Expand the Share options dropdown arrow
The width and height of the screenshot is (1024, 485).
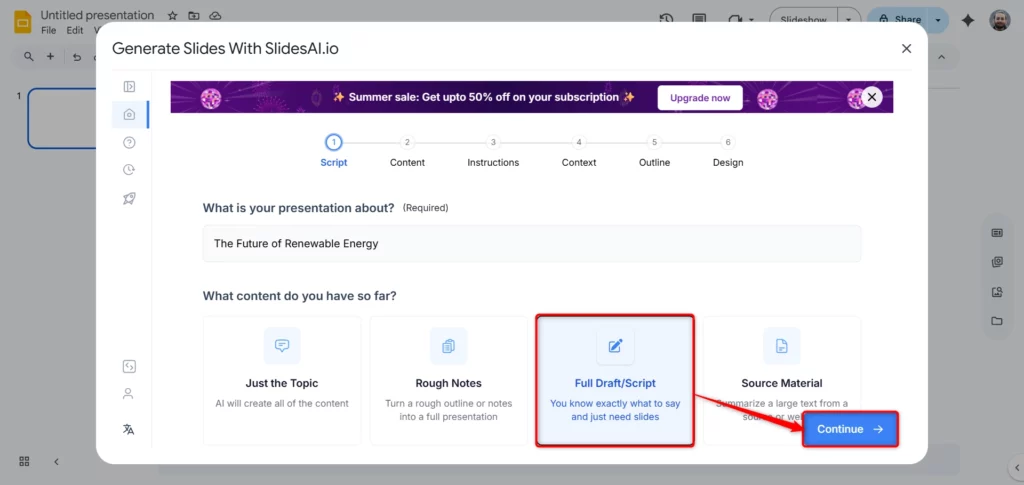938,19
